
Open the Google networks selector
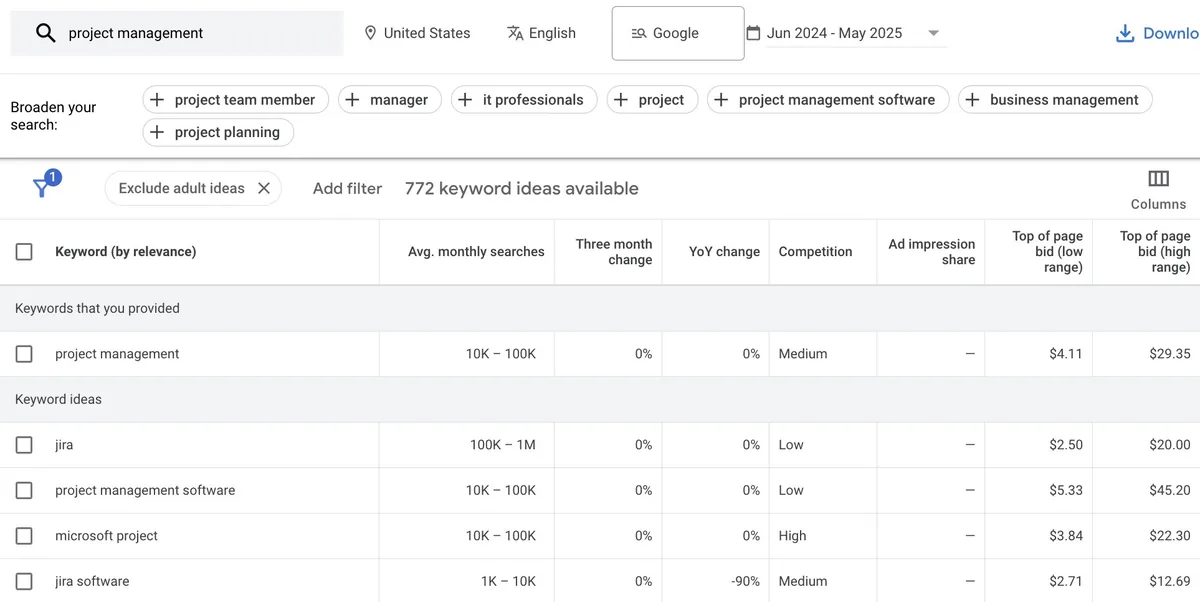678,33
